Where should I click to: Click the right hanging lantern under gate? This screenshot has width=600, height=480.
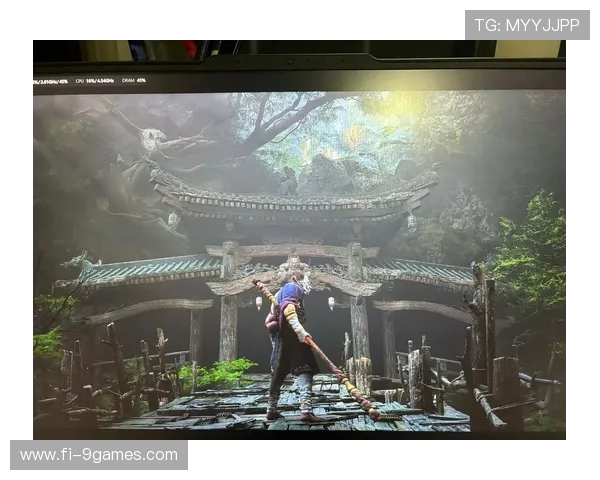click(x=331, y=302)
